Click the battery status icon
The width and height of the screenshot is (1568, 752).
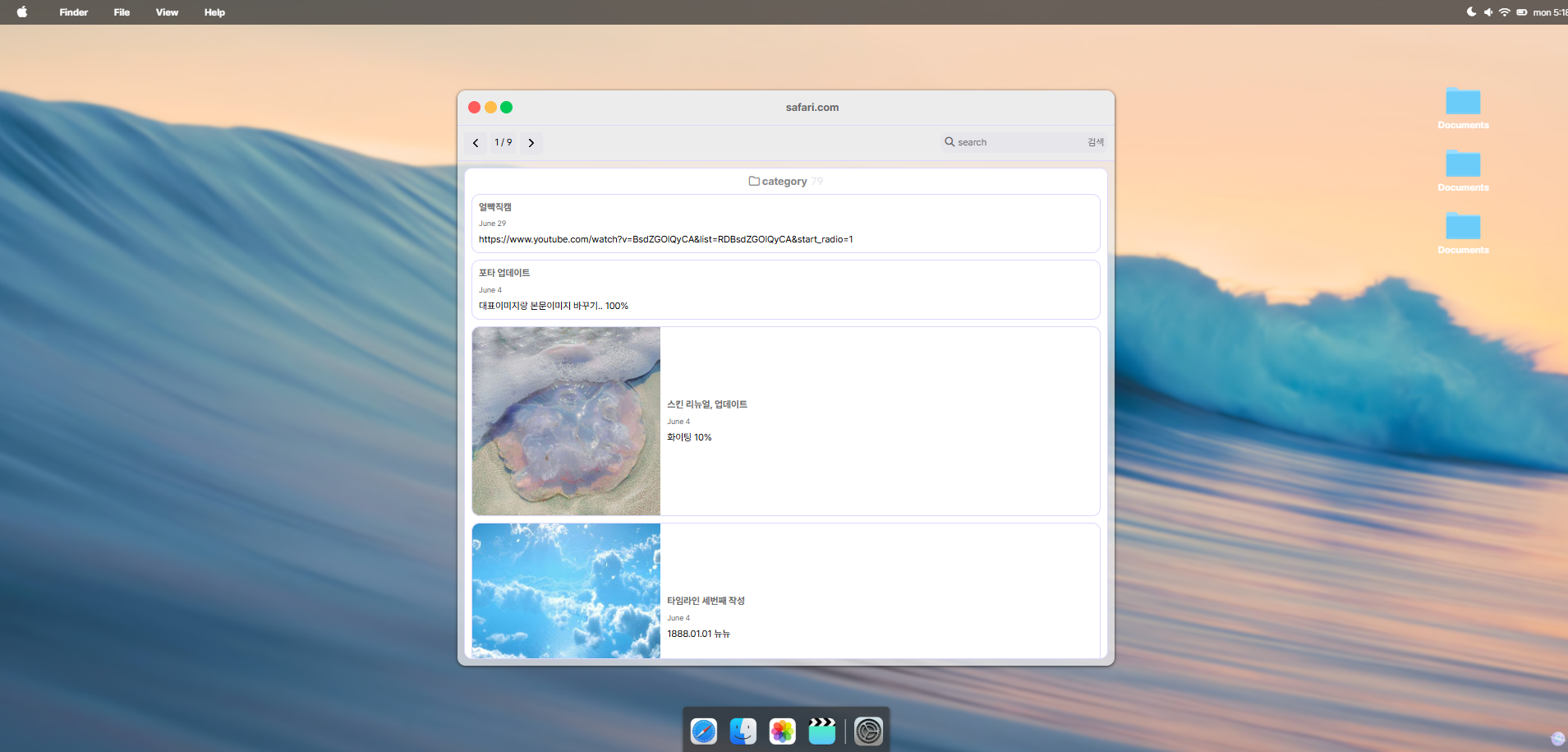(x=1522, y=12)
